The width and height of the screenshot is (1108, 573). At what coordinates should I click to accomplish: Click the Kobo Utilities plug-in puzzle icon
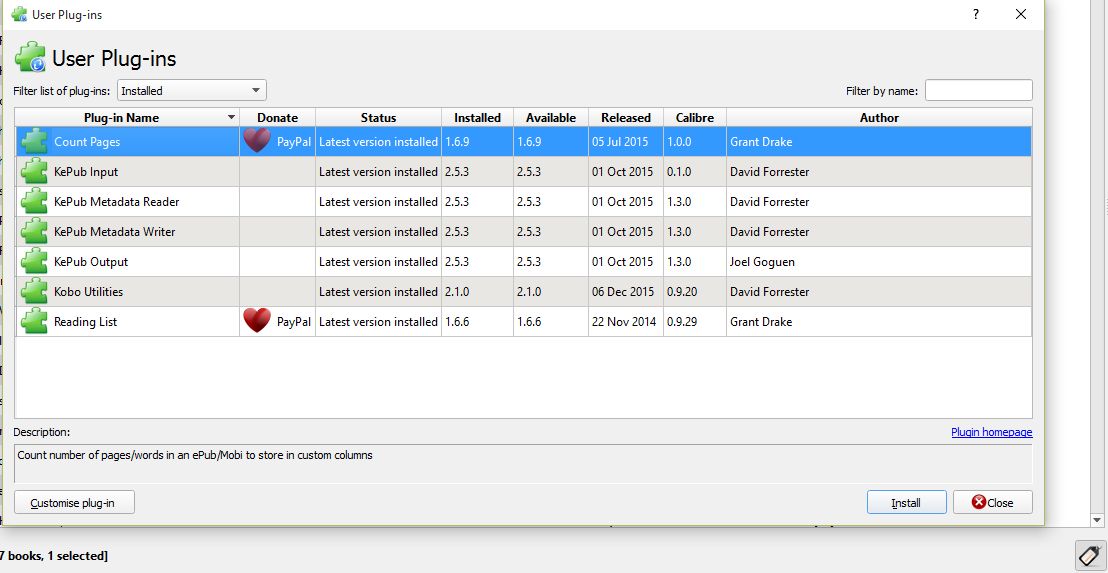pos(34,291)
